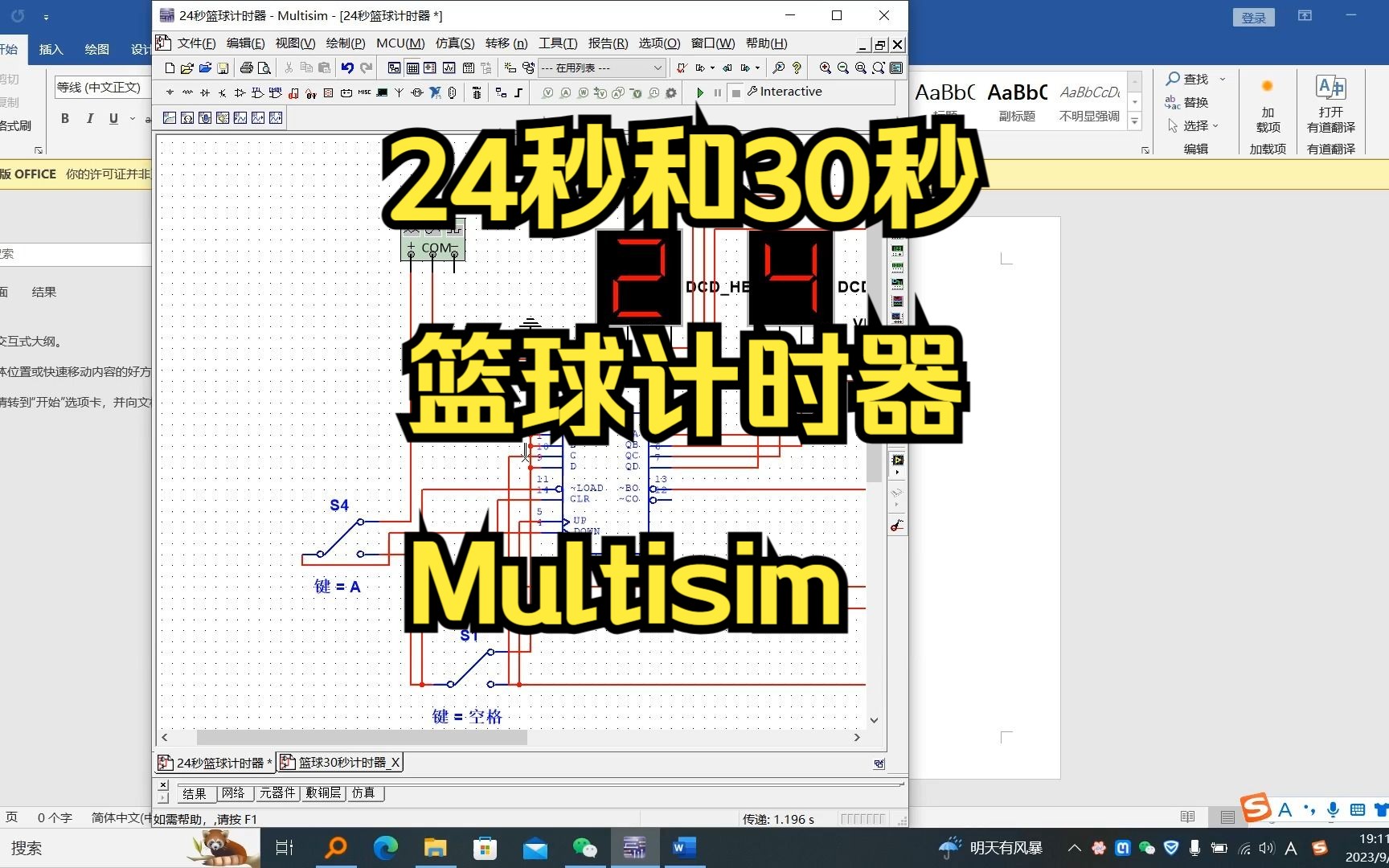Place a Diode component

point(205,93)
